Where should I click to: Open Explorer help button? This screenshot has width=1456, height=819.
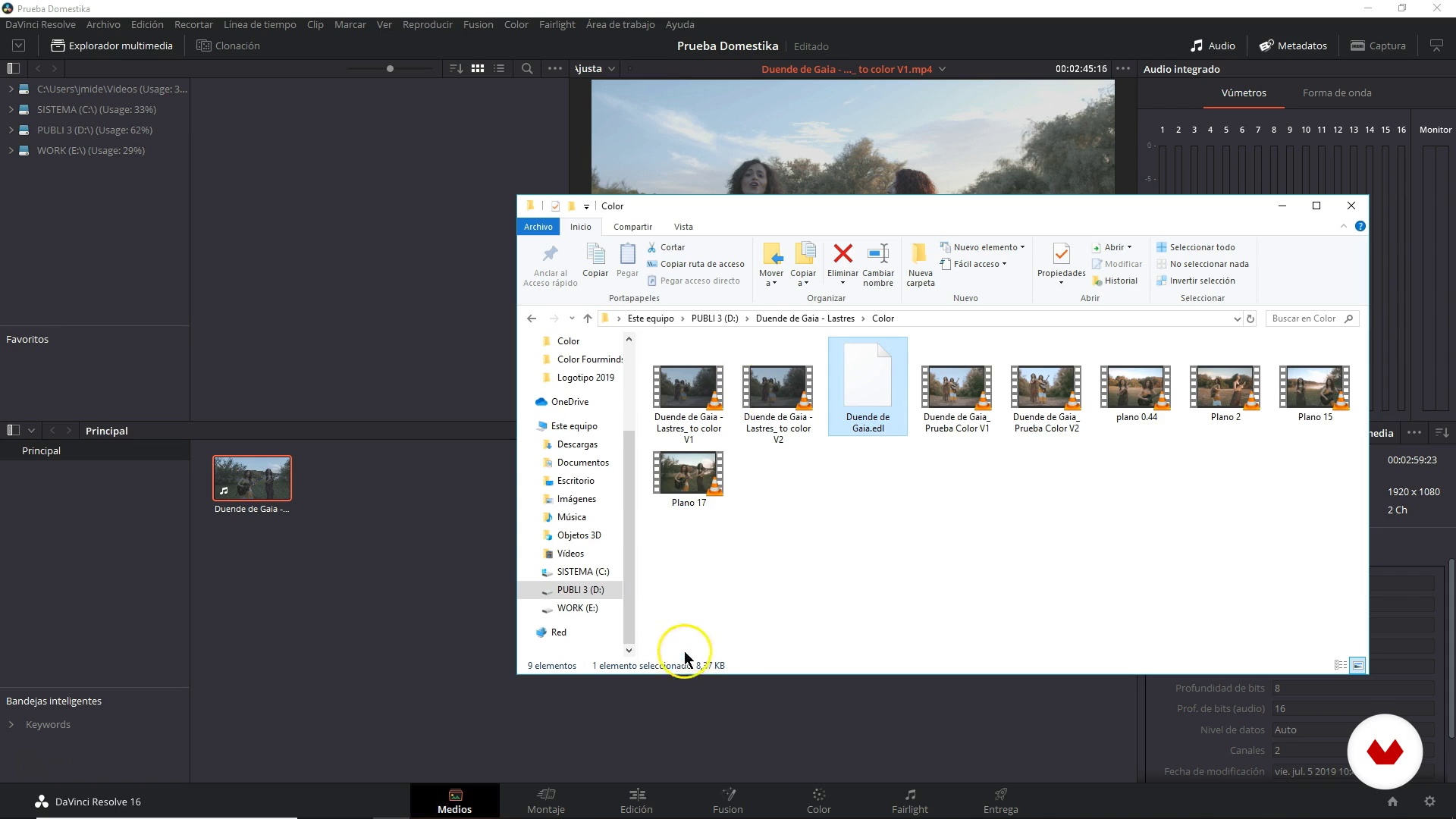click(1360, 226)
